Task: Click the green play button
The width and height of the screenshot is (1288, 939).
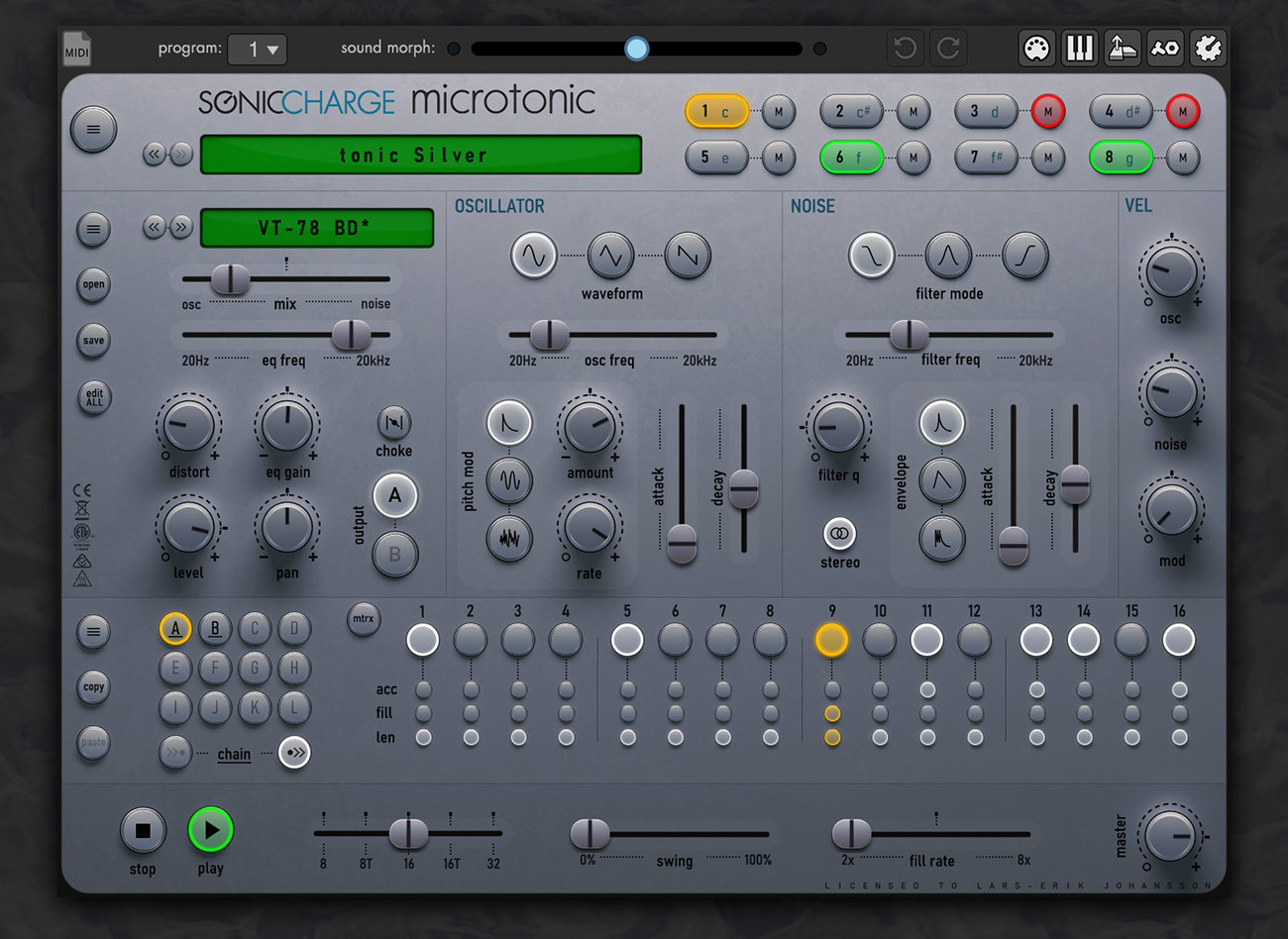Action: [210, 830]
